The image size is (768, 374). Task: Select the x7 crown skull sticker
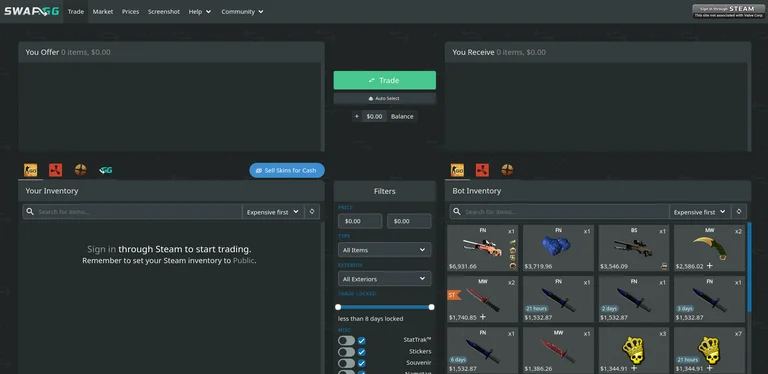click(709, 351)
